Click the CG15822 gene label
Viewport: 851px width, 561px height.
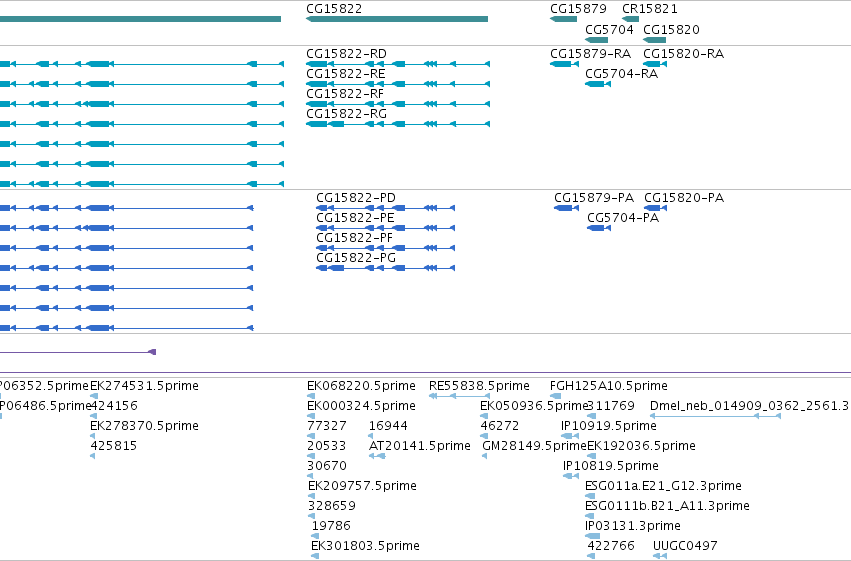pos(334,9)
